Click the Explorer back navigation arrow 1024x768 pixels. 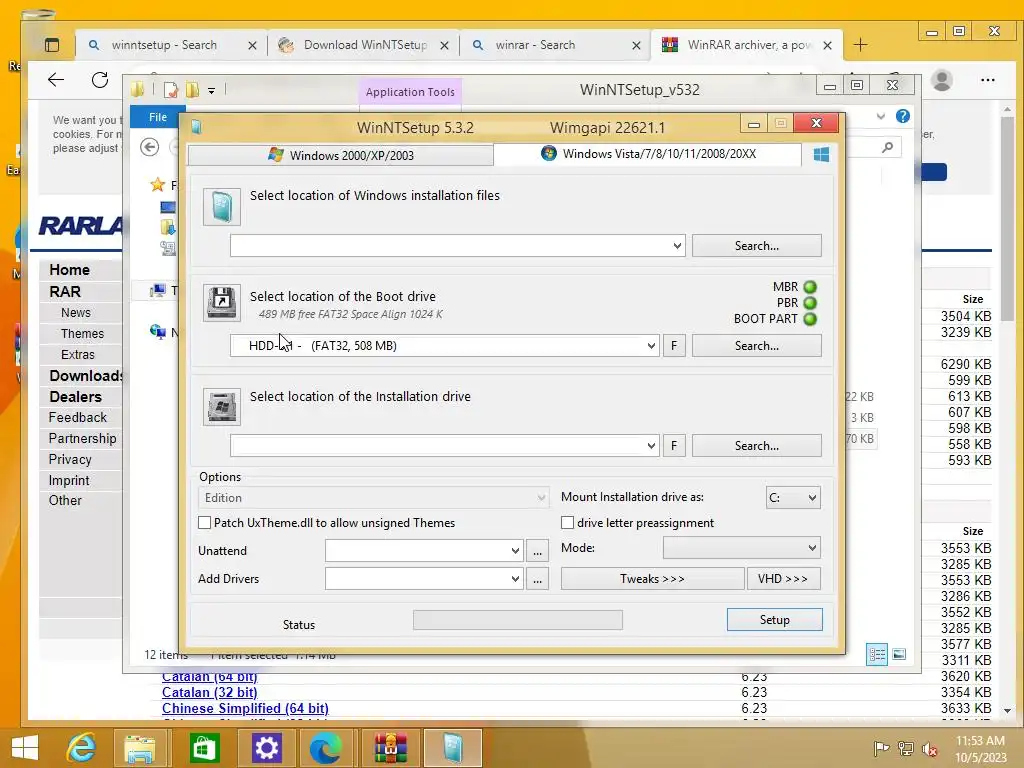pyautogui.click(x=150, y=147)
